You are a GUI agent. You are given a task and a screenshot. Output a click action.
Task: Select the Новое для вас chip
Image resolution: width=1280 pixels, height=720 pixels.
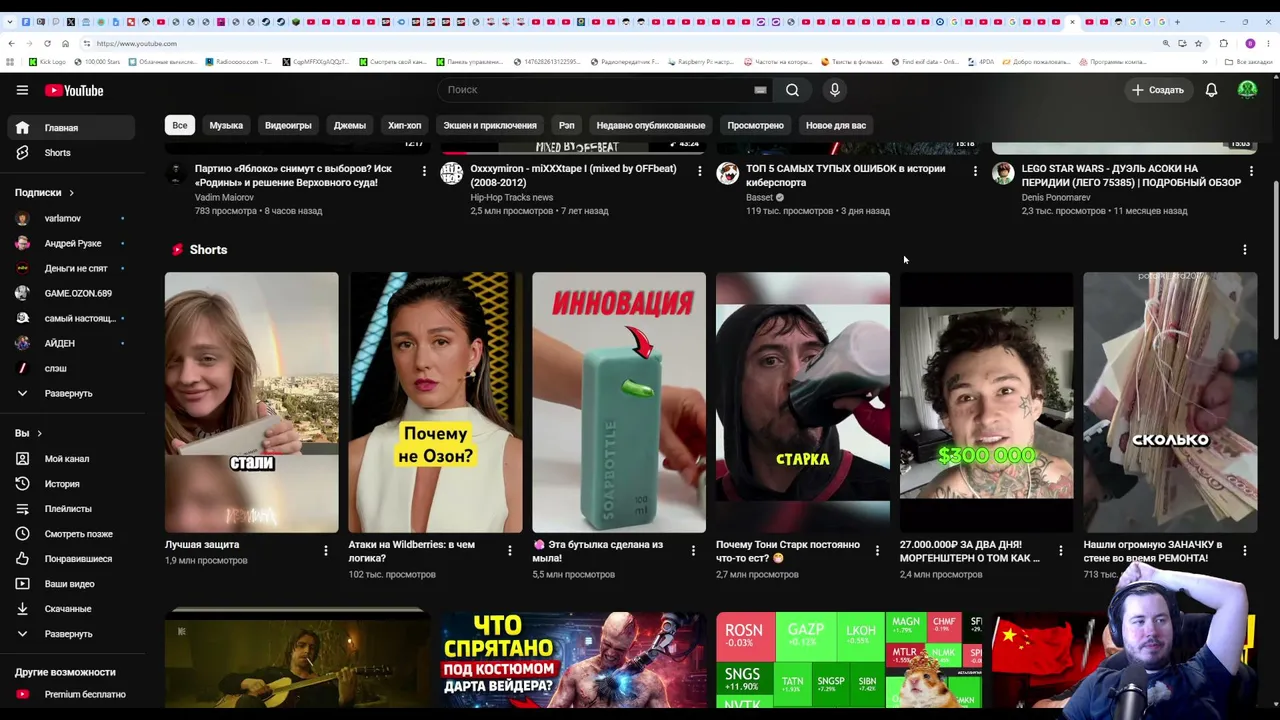[x=836, y=125]
